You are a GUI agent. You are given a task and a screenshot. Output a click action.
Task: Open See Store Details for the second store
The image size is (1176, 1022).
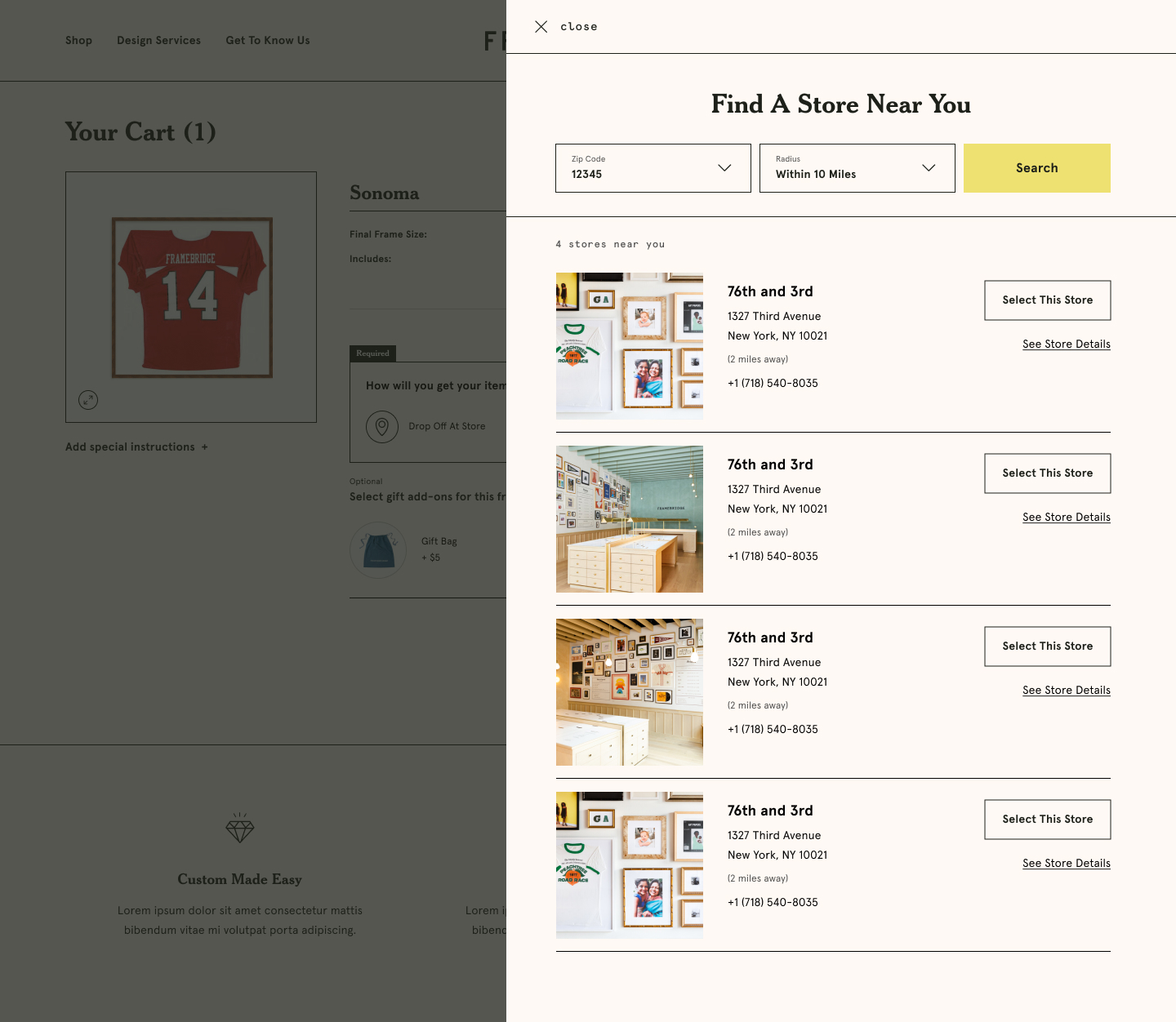[1066, 517]
